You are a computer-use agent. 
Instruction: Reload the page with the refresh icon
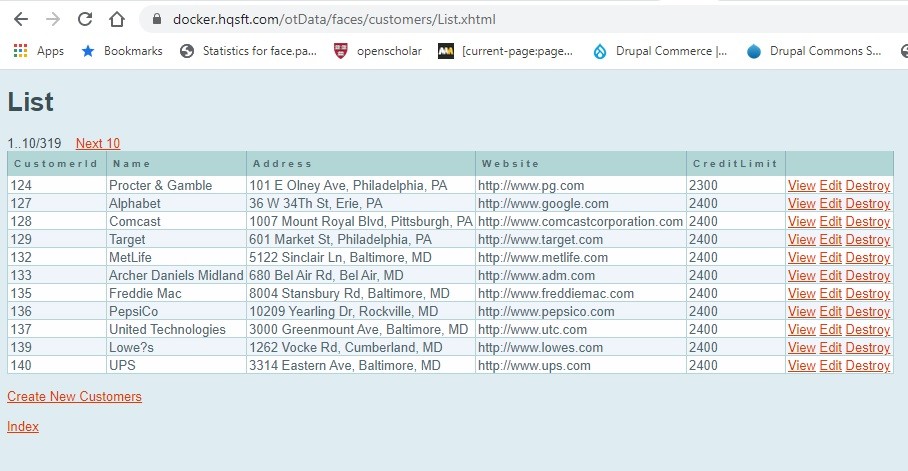point(85,19)
